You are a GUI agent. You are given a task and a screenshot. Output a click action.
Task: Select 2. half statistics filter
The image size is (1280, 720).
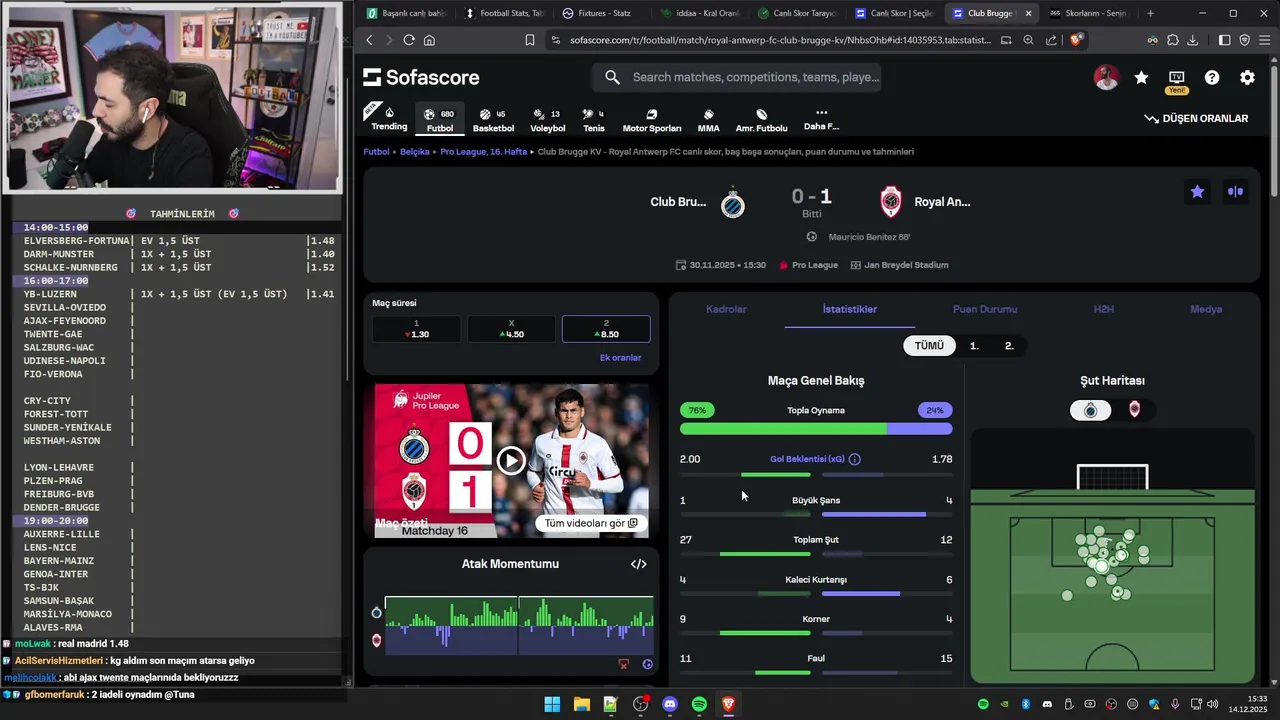pyautogui.click(x=1009, y=346)
